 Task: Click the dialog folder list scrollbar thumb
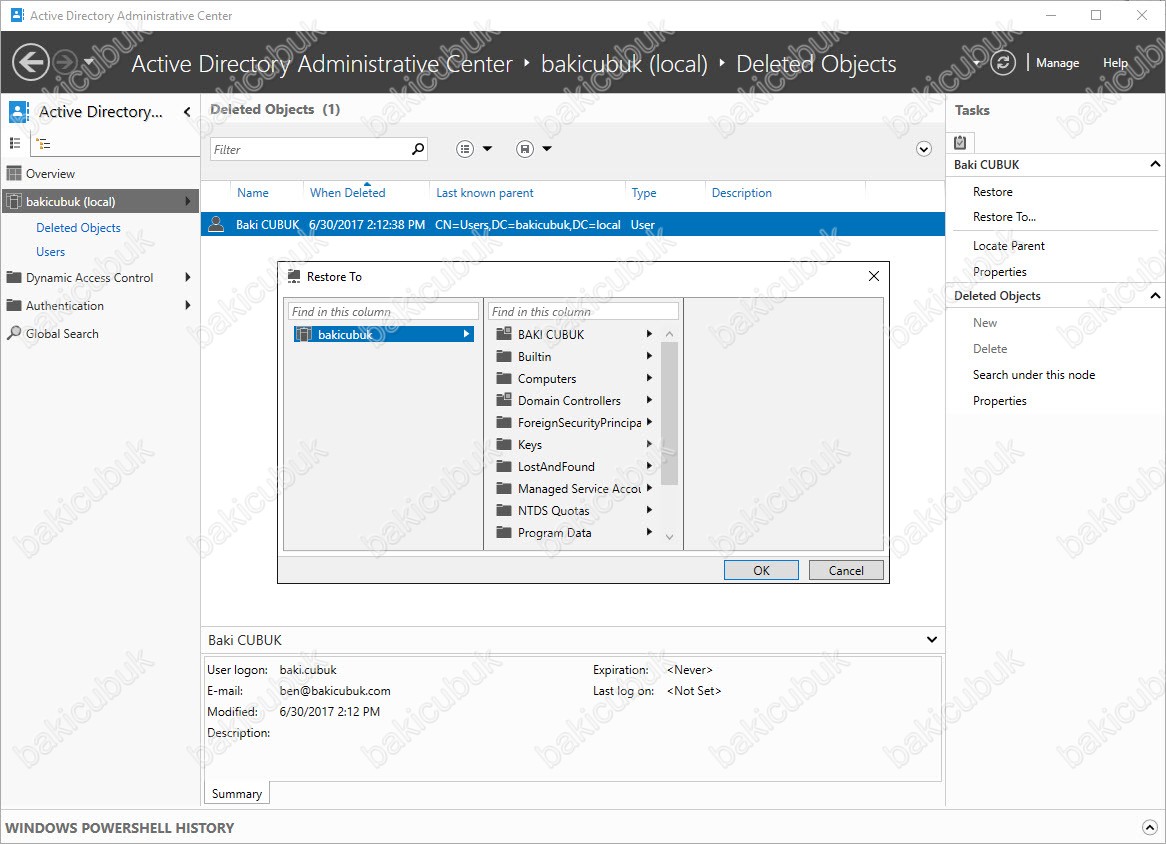coord(669,413)
